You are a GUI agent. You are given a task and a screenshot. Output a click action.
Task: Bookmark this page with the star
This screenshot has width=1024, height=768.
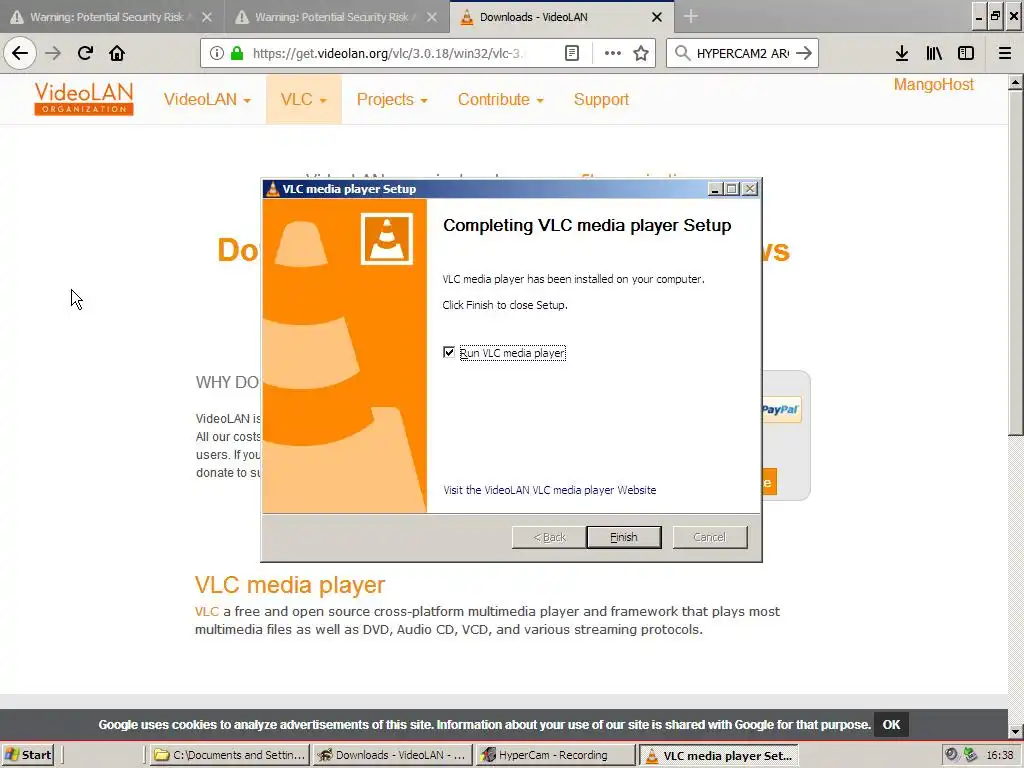(641, 53)
